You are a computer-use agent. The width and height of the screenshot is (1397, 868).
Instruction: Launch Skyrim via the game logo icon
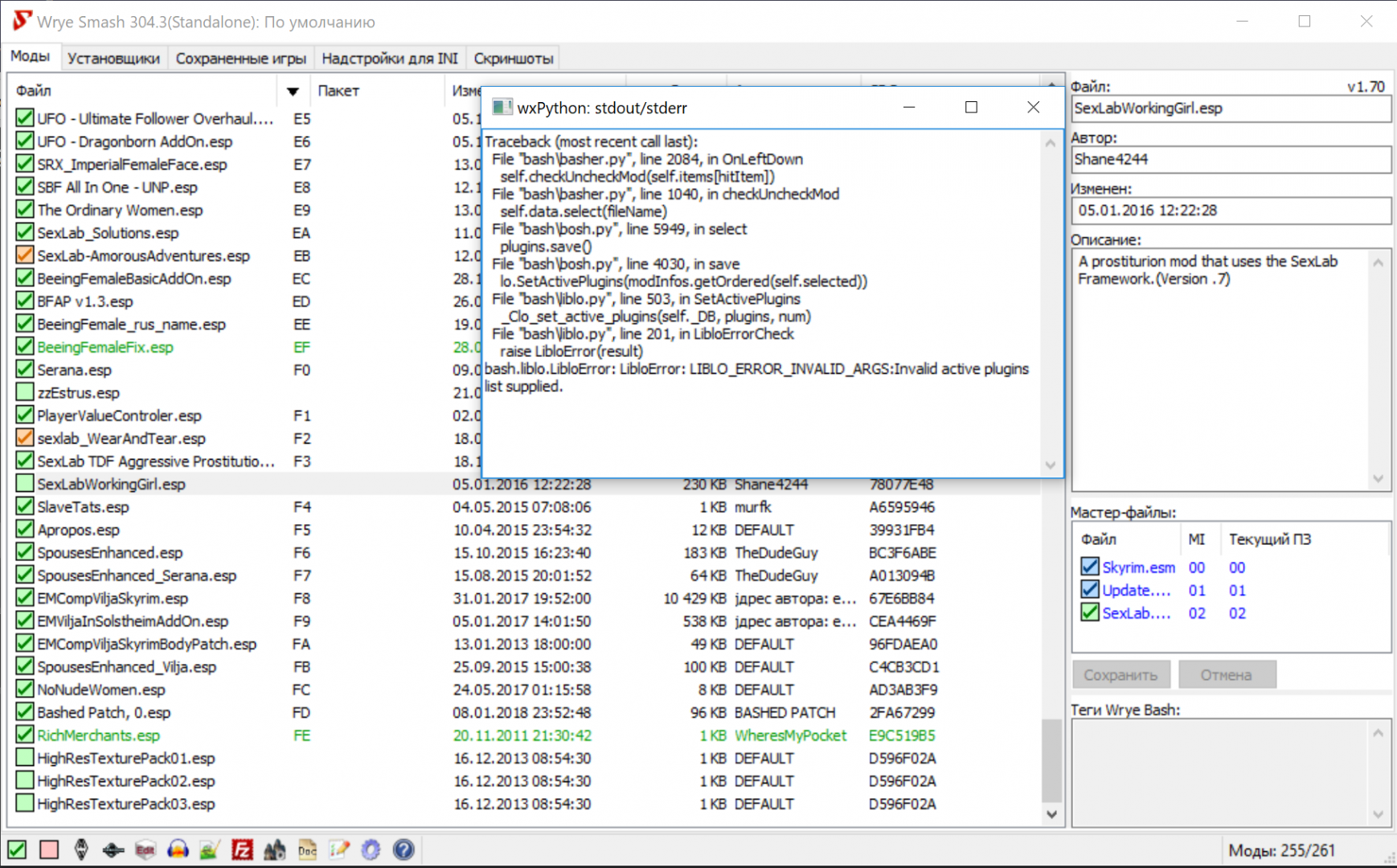(x=81, y=850)
